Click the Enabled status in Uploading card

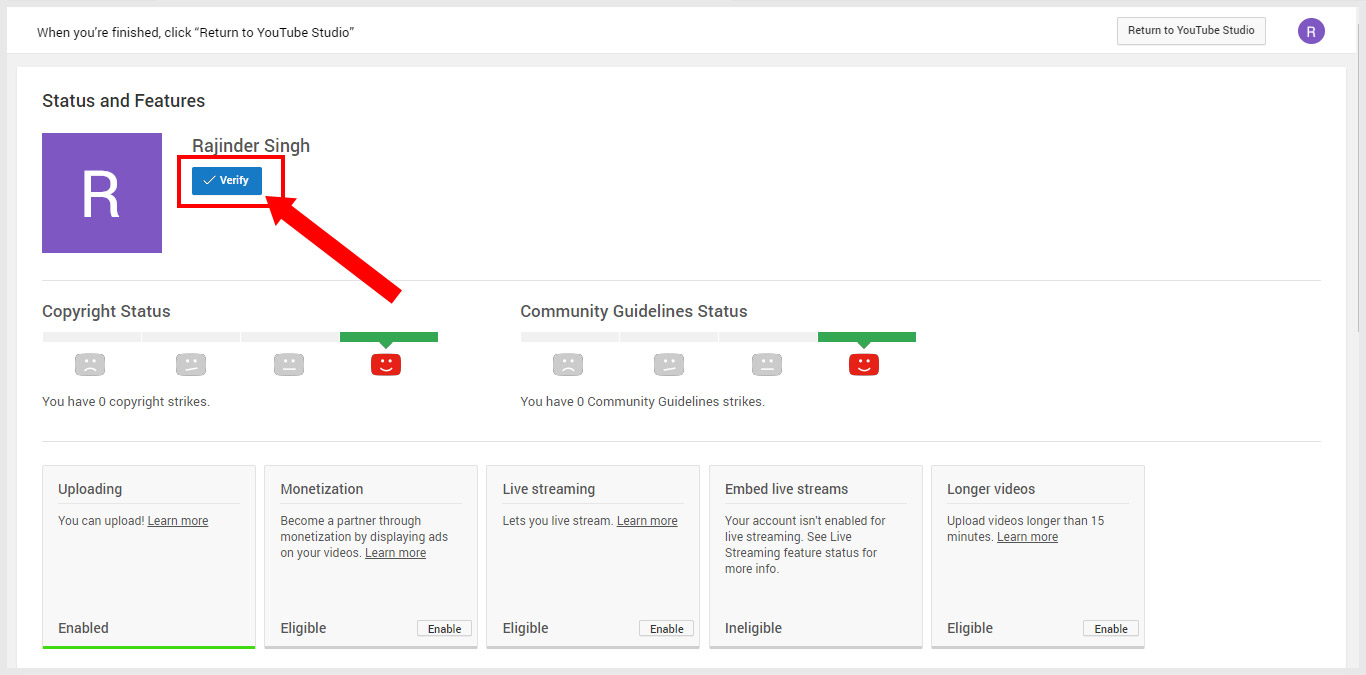pos(83,628)
